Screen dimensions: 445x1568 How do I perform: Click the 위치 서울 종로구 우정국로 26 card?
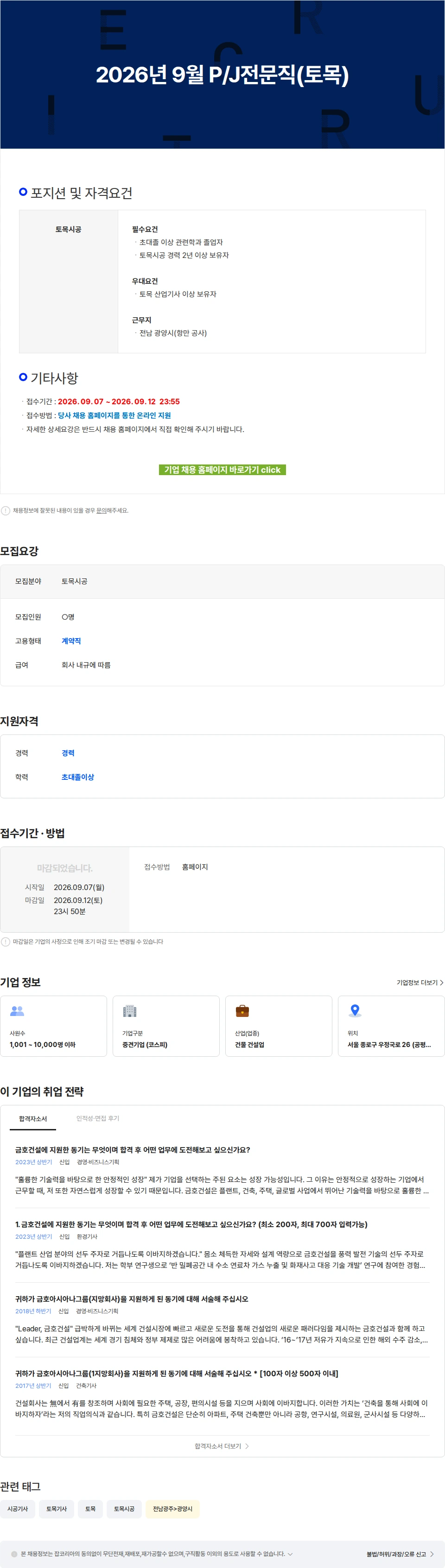[391, 1026]
